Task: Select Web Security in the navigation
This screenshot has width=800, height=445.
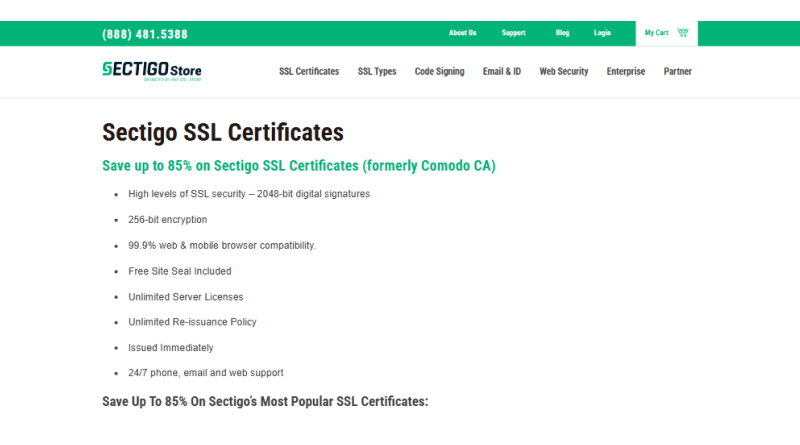Action: pos(563,71)
